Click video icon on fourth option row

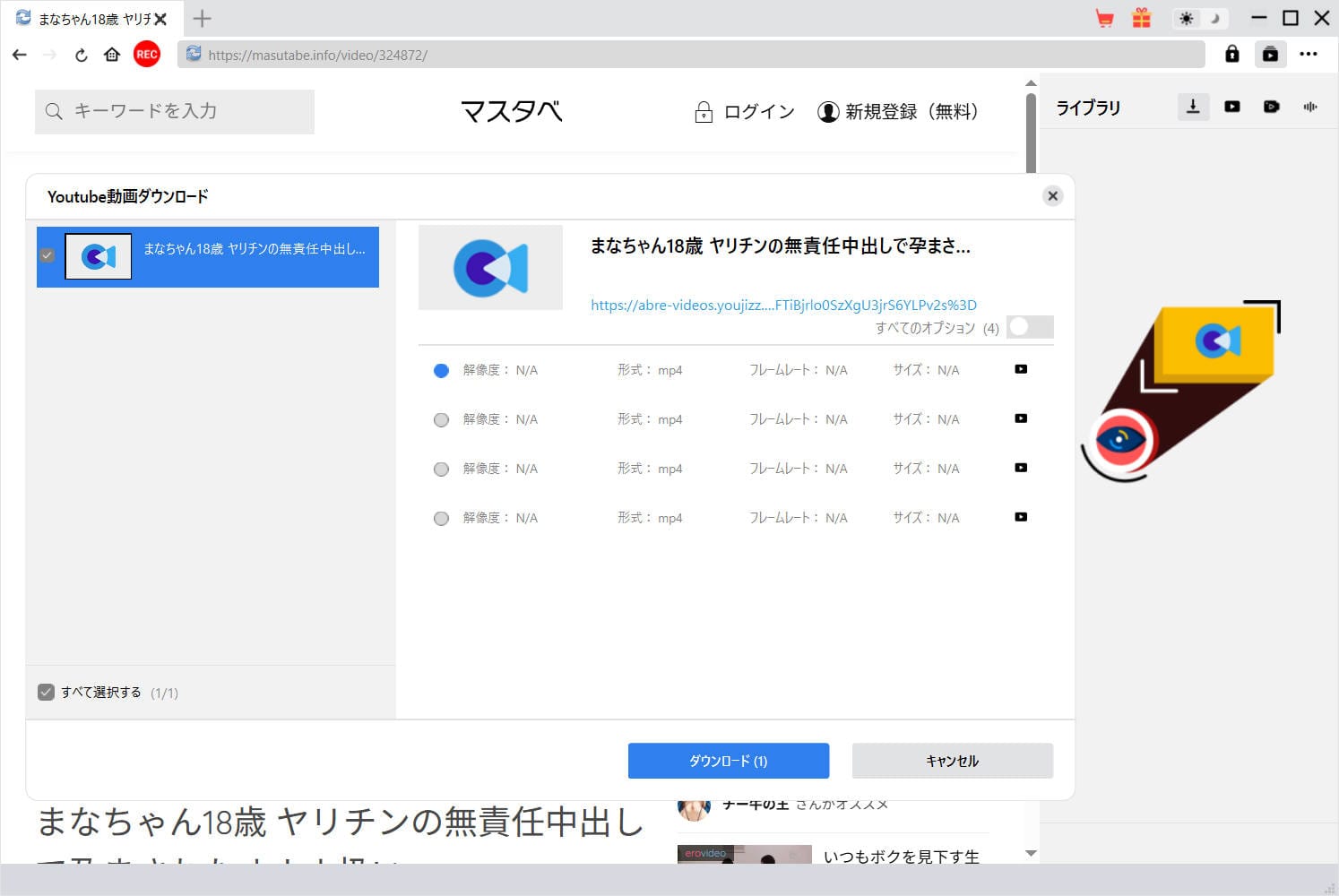(1021, 517)
